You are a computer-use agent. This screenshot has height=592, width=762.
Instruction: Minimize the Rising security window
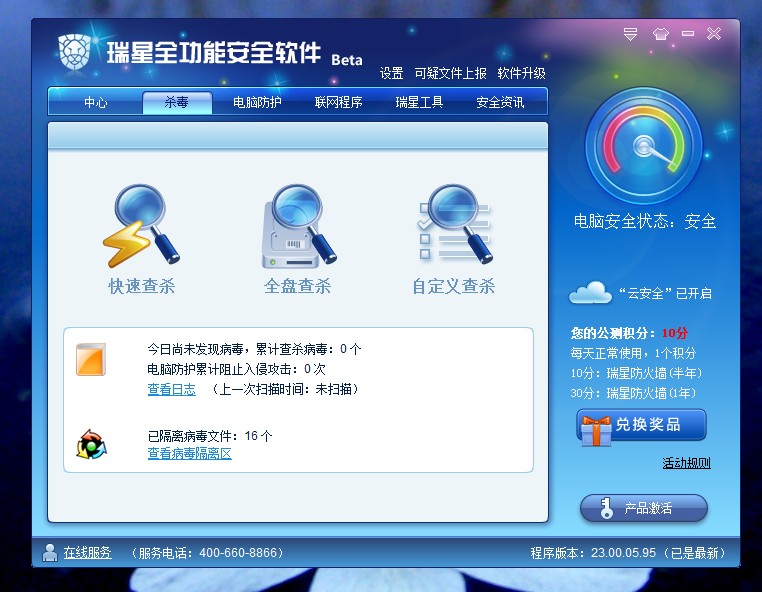pos(688,34)
